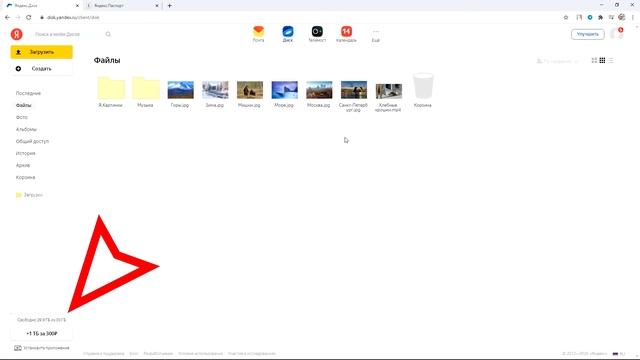
Task: Click the +1 ТБ за 300₽ offer button
Action: click(42, 333)
